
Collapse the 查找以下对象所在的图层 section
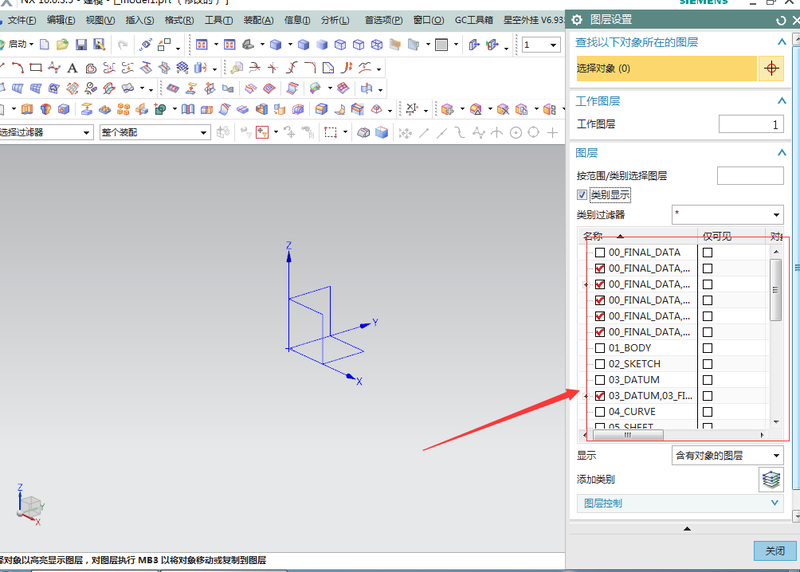pyautogui.click(x=781, y=42)
